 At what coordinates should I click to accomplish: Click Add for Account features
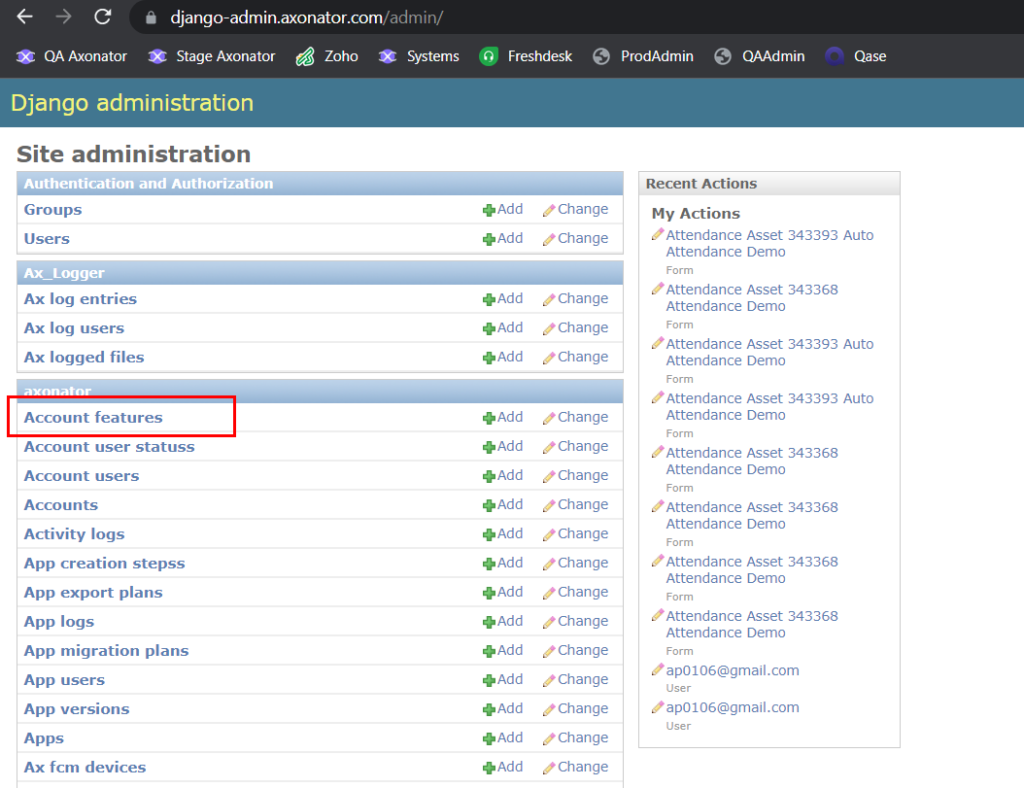click(503, 417)
